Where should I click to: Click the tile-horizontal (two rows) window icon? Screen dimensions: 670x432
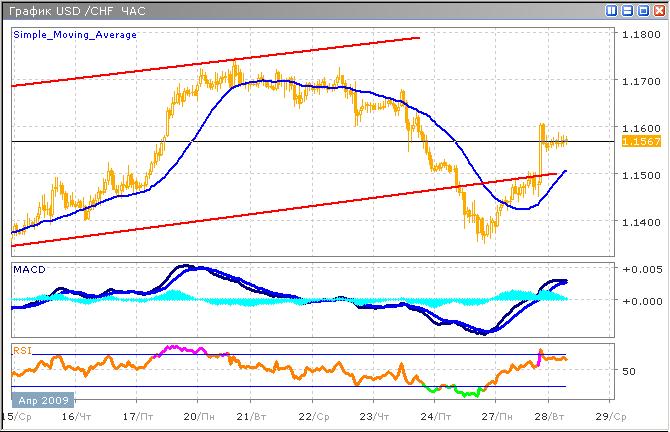628,10
